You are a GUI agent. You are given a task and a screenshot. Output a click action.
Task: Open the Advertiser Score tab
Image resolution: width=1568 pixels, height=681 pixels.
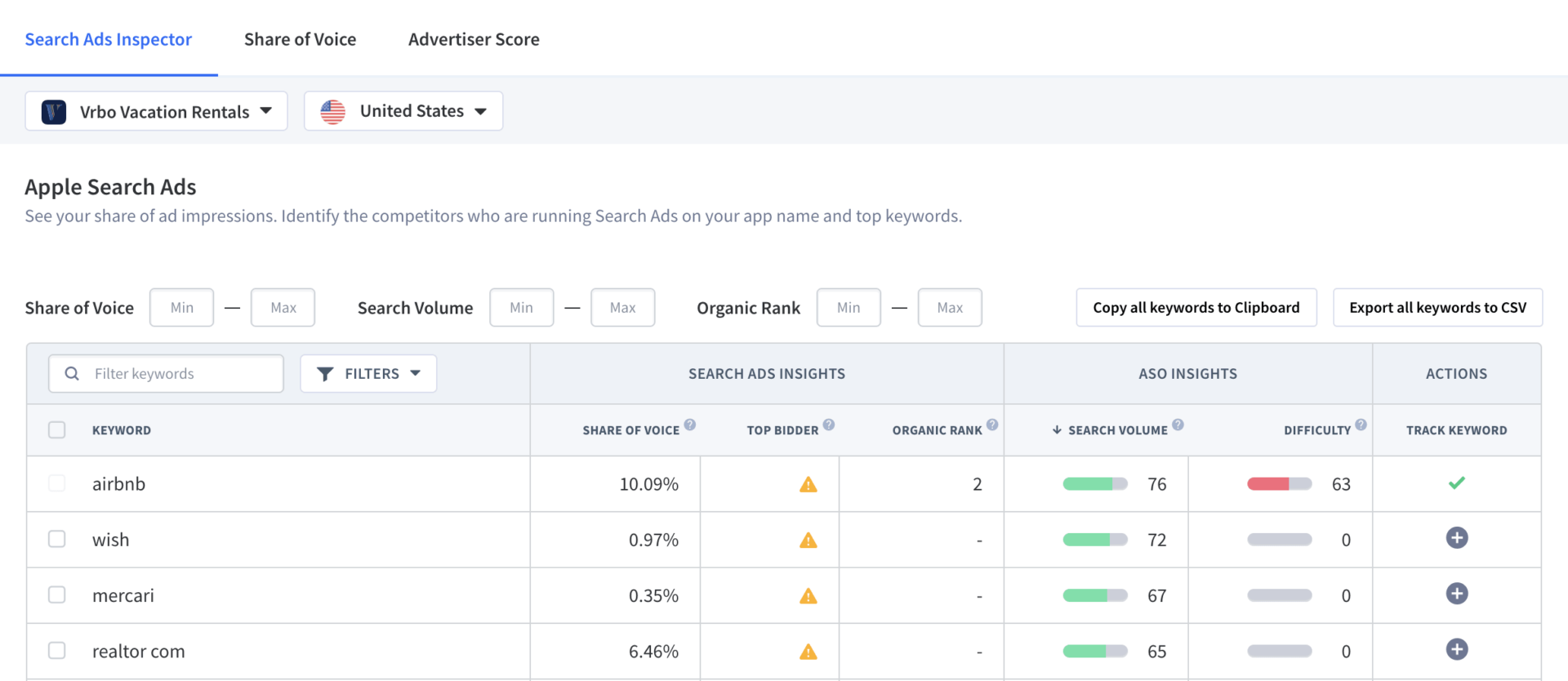click(474, 39)
